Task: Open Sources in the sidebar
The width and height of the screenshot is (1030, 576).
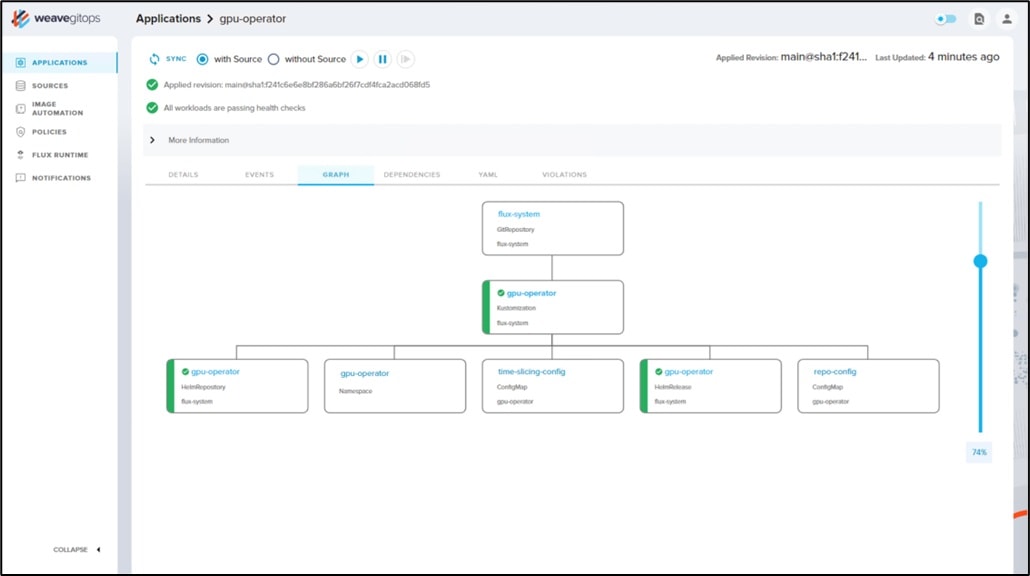Action: pyautogui.click(x=50, y=85)
